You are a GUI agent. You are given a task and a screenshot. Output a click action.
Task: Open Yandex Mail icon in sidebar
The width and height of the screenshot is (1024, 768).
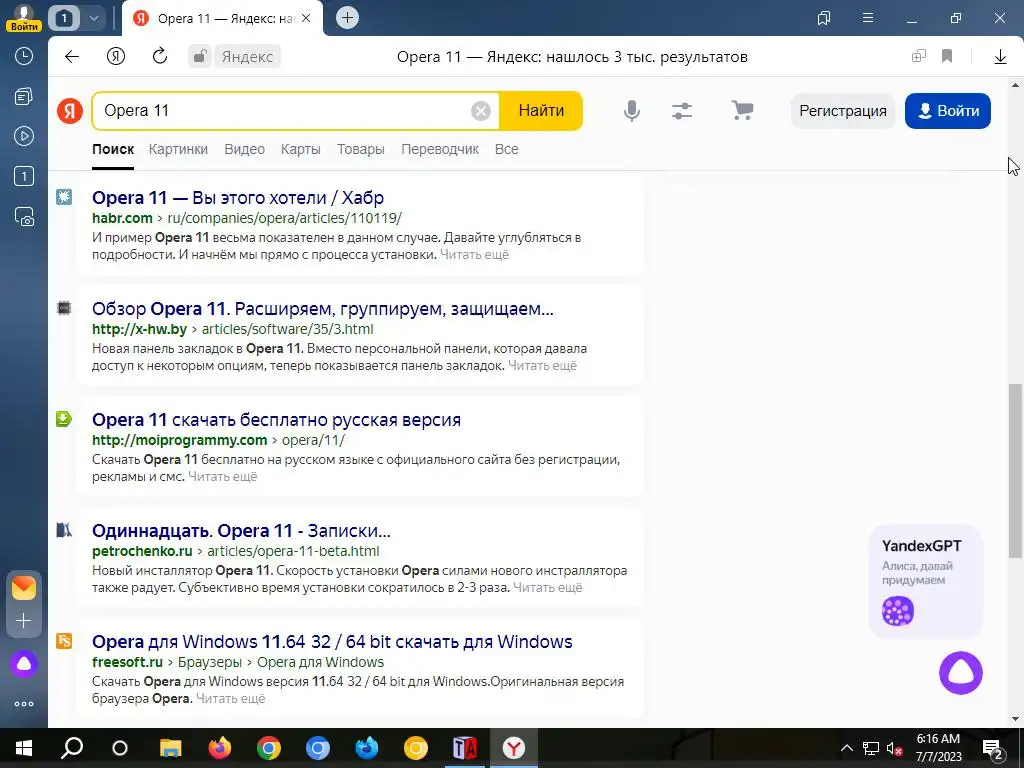(24, 588)
